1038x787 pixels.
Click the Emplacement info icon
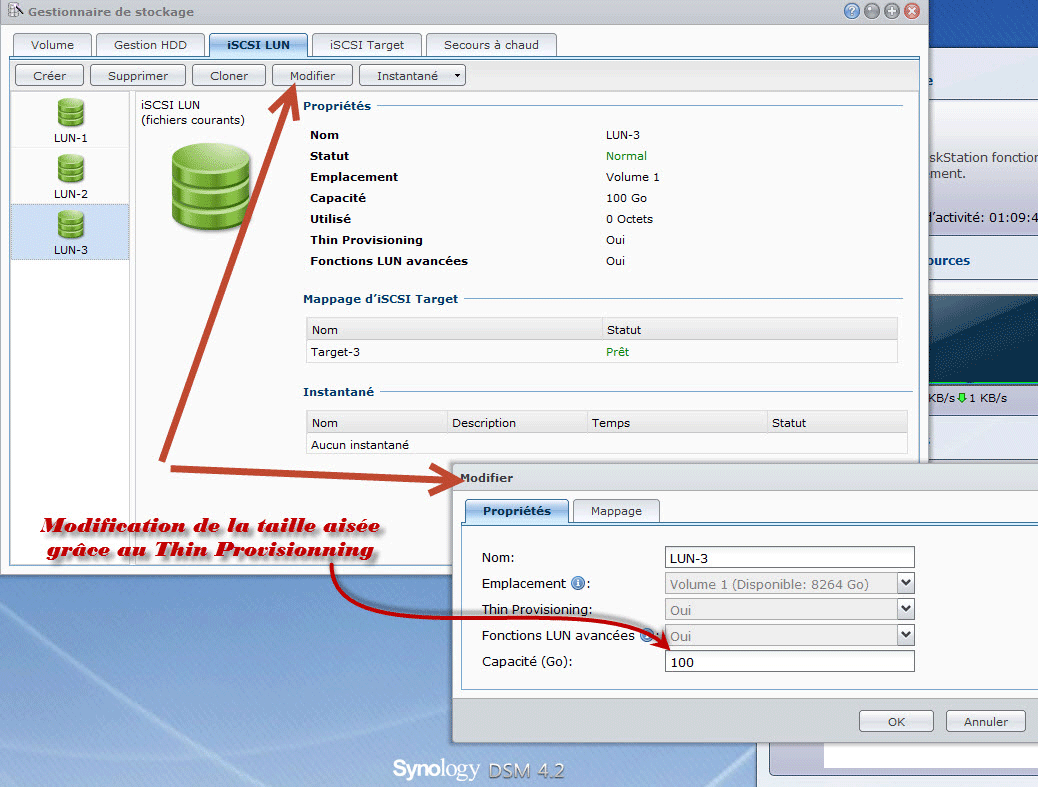(577, 584)
